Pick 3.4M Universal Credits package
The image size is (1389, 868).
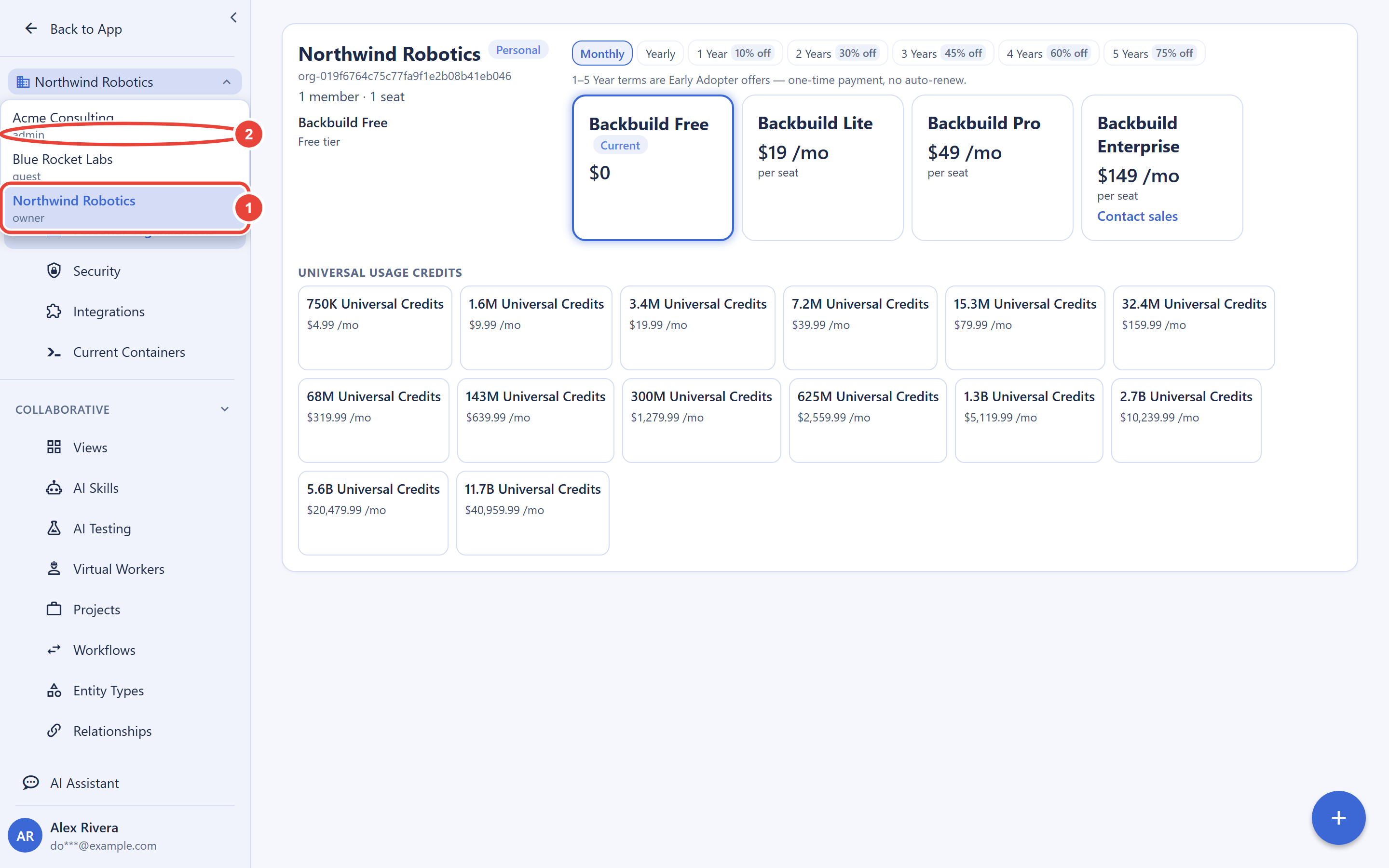(x=697, y=327)
